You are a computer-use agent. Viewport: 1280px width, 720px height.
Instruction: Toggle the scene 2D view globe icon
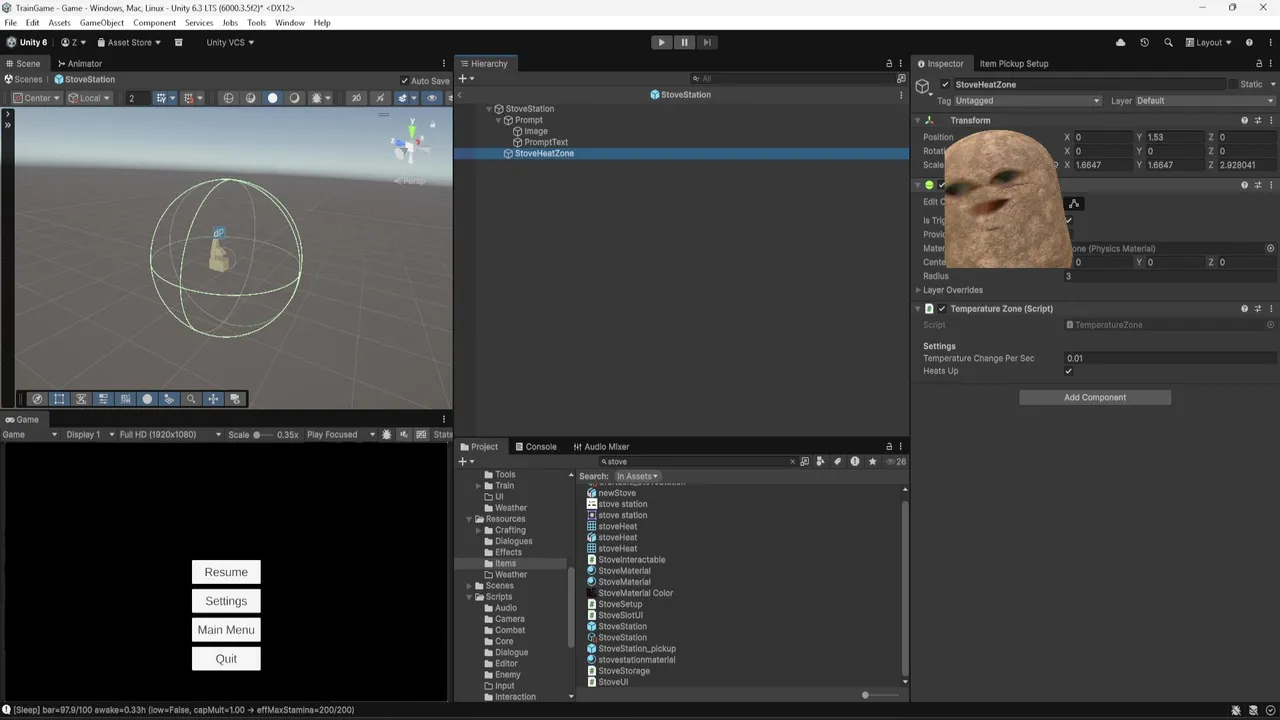click(x=228, y=98)
